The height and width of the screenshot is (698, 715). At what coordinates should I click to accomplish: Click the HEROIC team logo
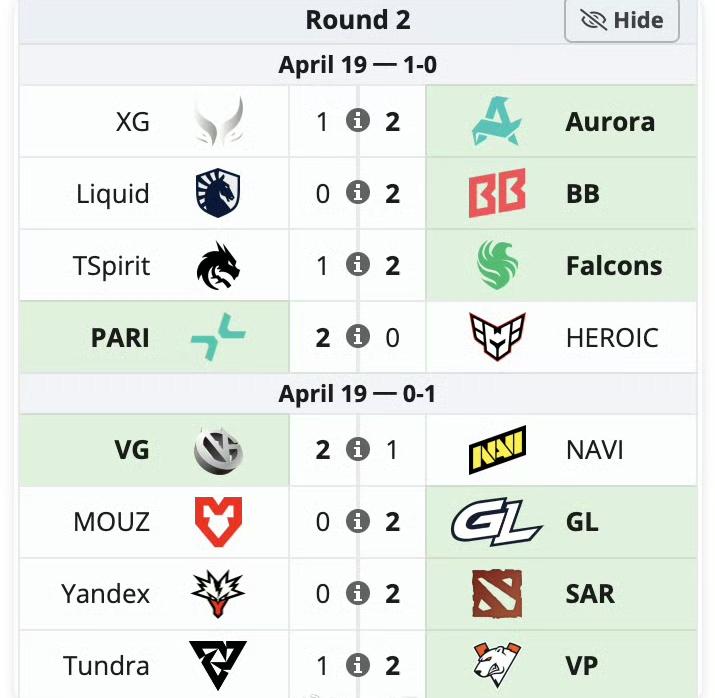tap(496, 338)
